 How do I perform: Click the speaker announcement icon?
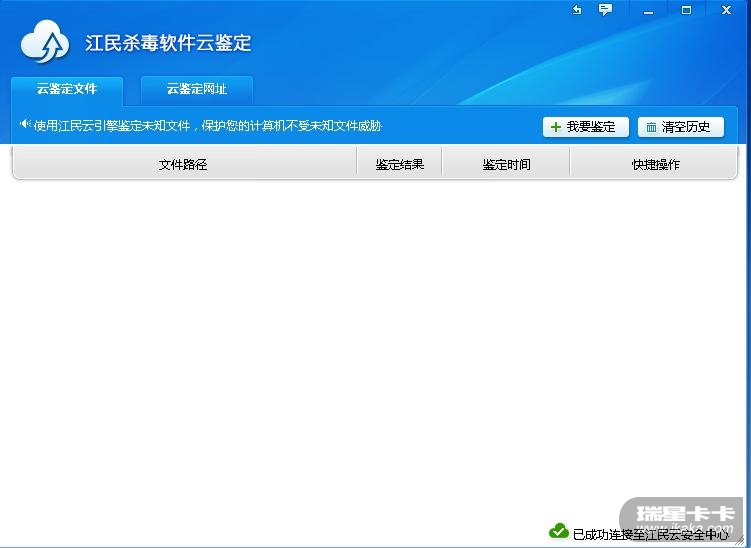tap(25, 125)
